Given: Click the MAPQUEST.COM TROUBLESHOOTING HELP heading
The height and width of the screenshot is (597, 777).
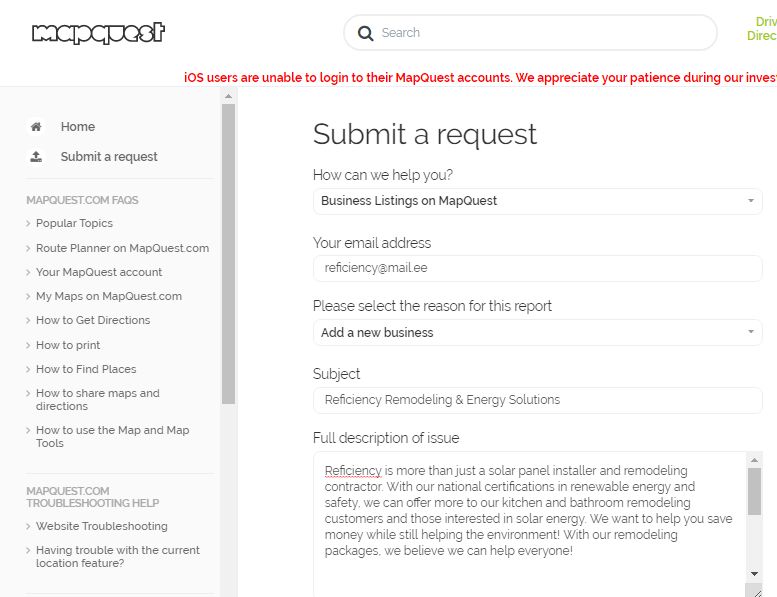Looking at the screenshot, I should point(93,497).
